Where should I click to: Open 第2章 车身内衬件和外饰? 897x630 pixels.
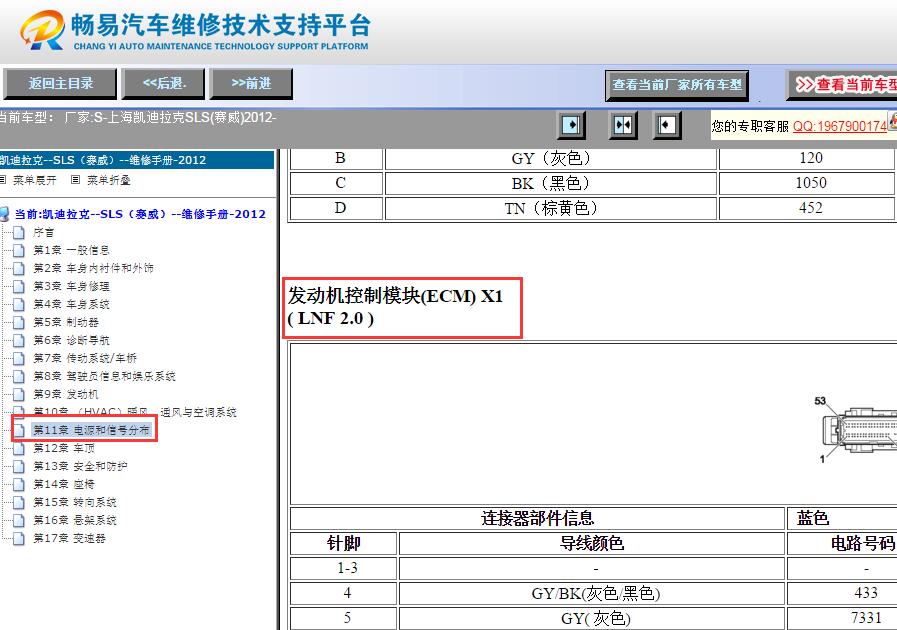pos(93,268)
